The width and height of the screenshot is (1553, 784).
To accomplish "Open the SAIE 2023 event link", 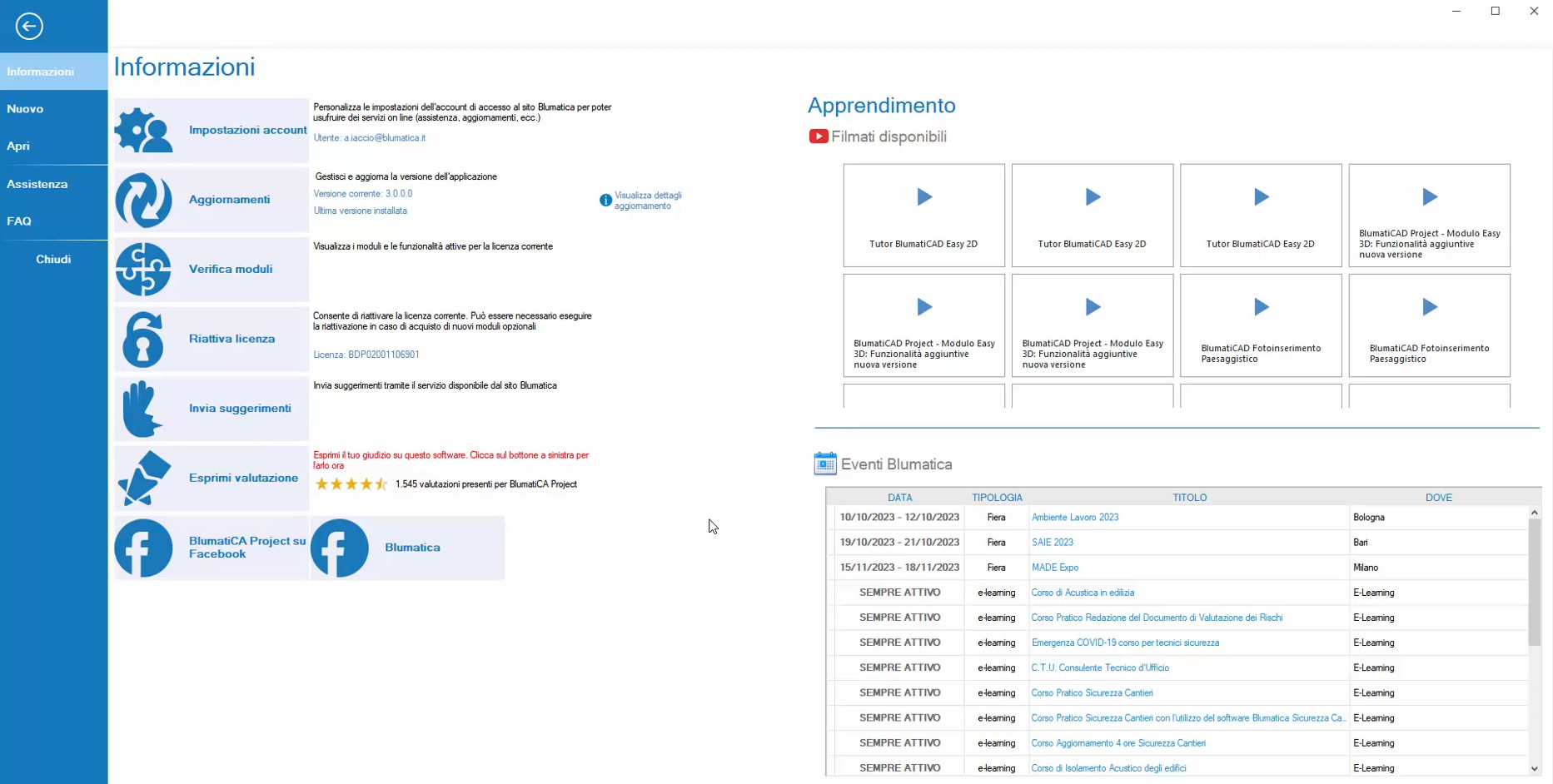I will click(1052, 543).
